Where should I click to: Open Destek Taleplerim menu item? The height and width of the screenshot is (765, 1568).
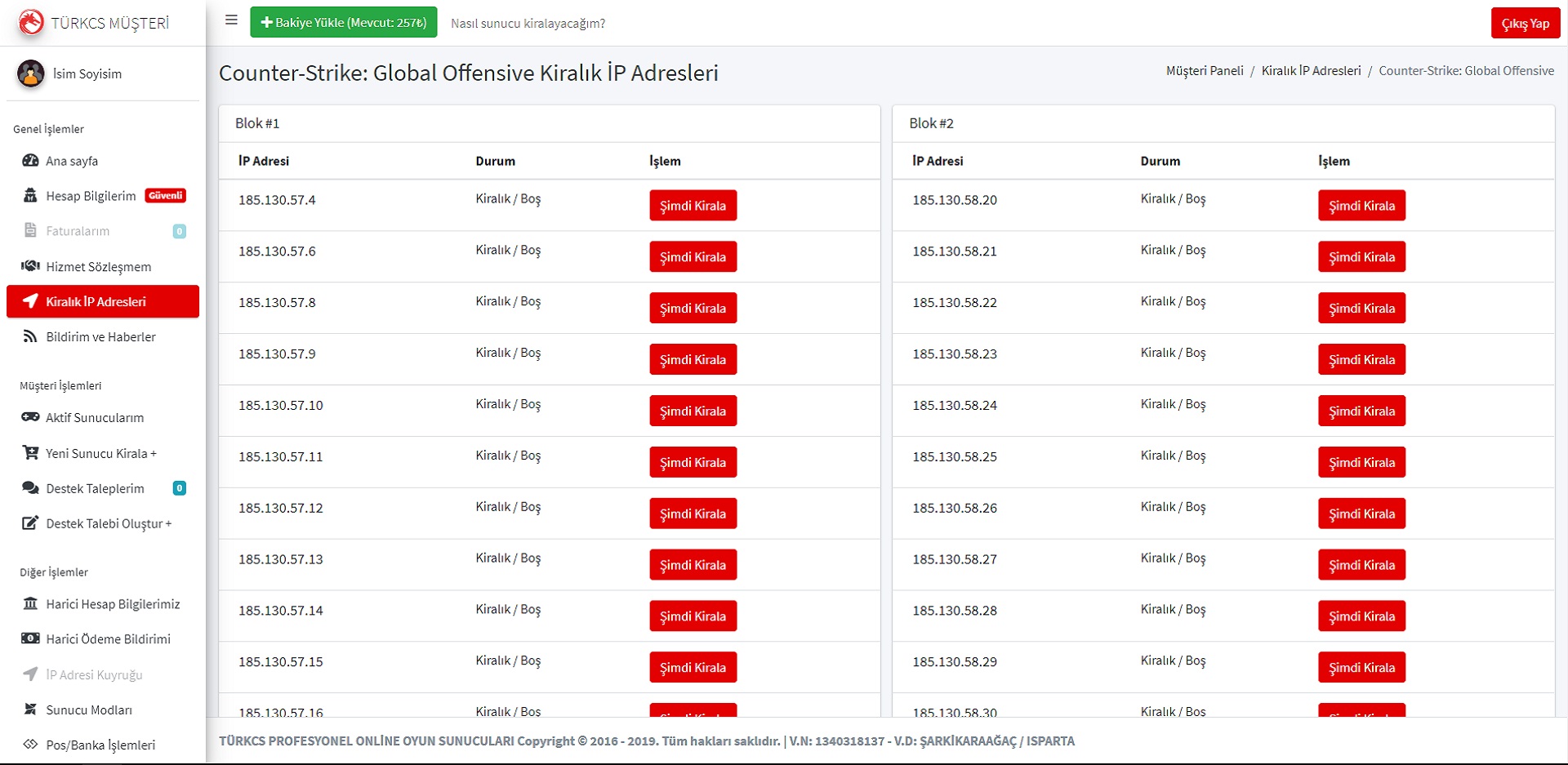pos(95,488)
